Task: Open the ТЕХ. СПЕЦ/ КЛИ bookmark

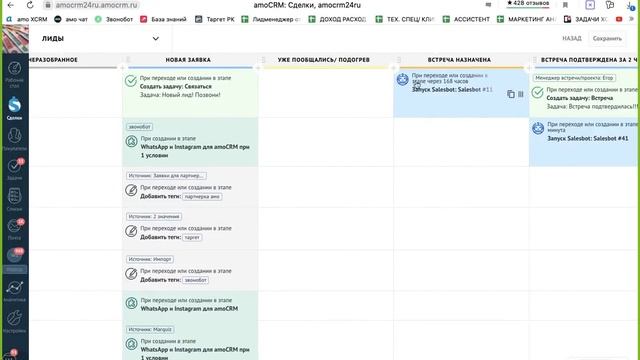Action: 405,19
